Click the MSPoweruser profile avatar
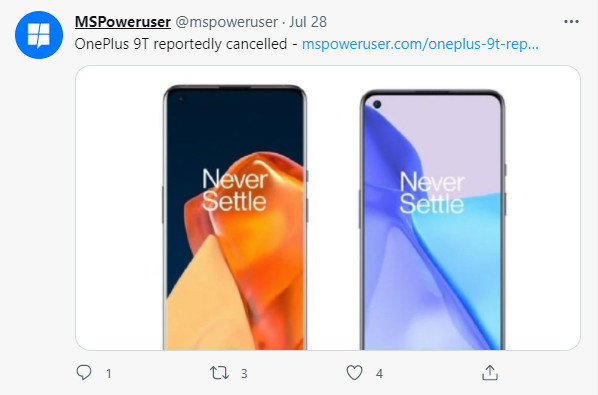598x395 pixels. coord(39,35)
